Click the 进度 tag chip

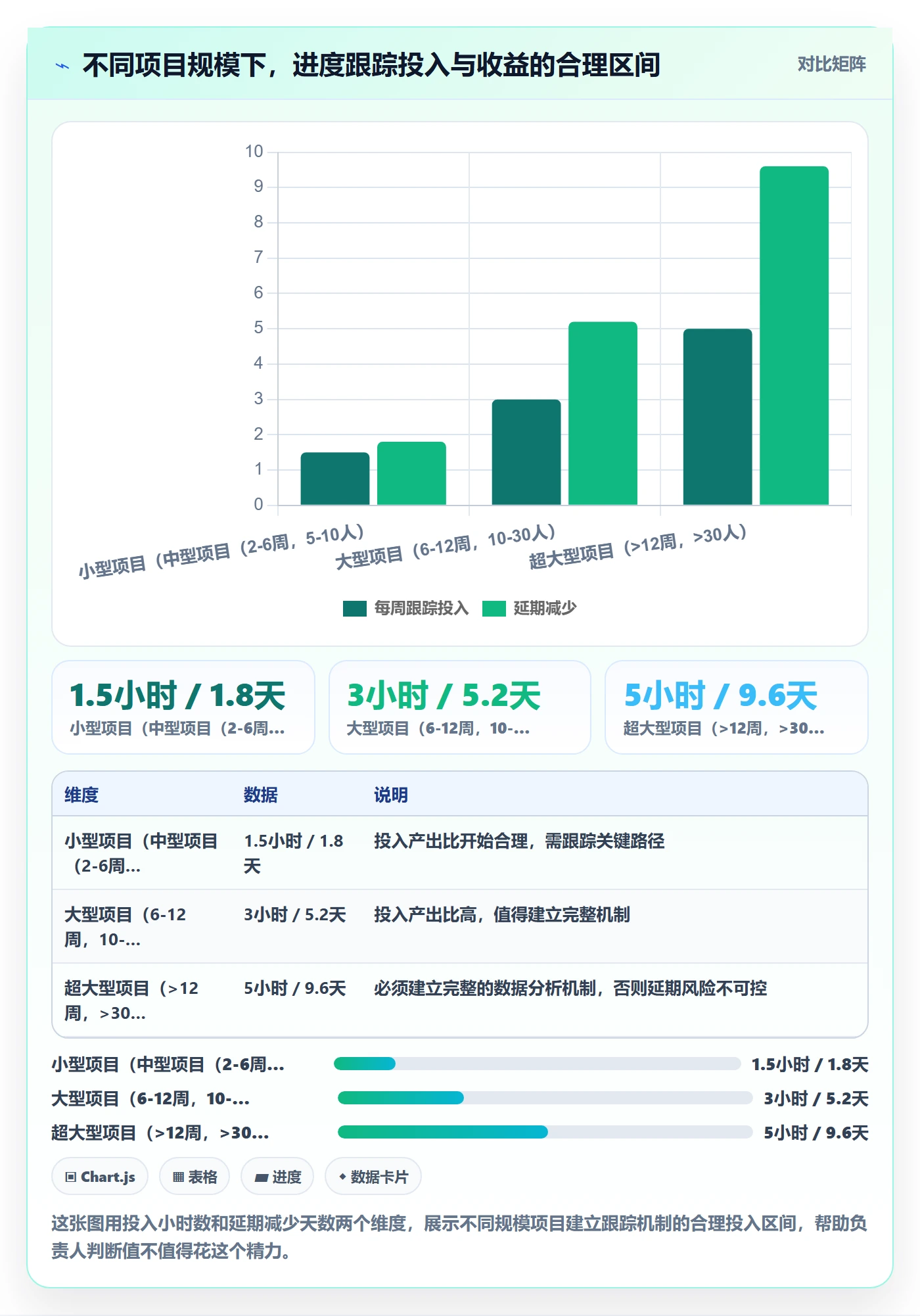277,1177
